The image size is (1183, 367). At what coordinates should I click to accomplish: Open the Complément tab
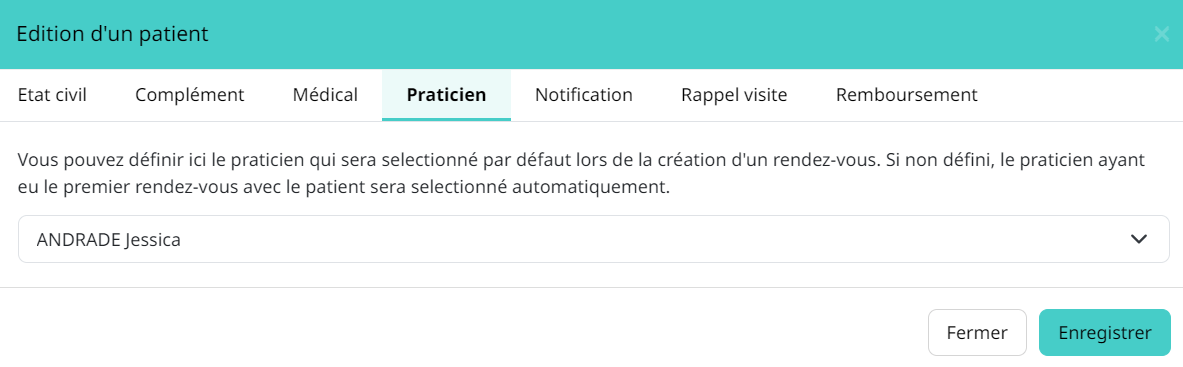[189, 95]
